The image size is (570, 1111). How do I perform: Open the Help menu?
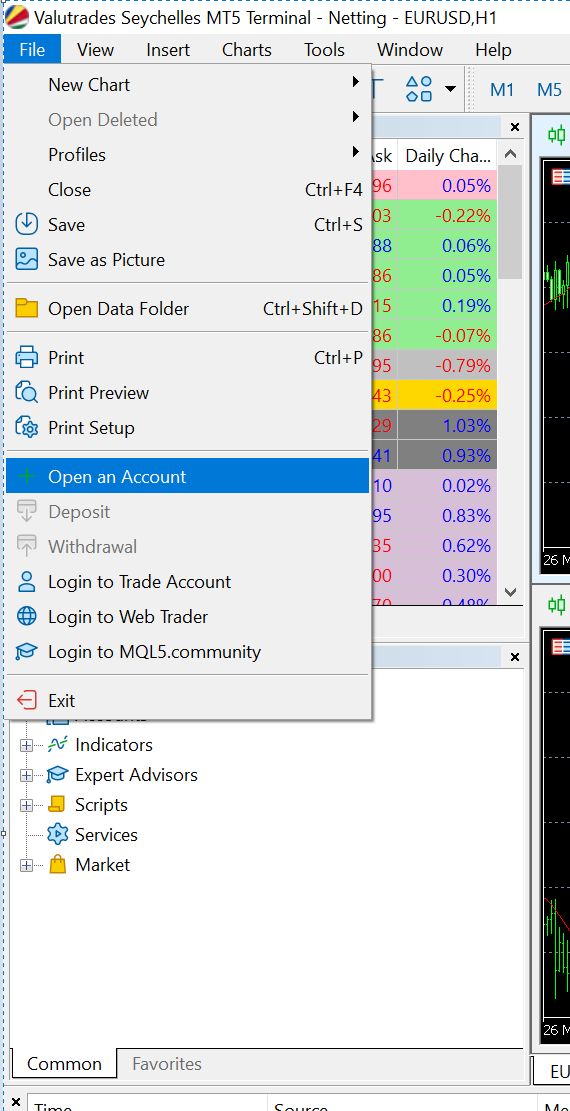click(493, 50)
